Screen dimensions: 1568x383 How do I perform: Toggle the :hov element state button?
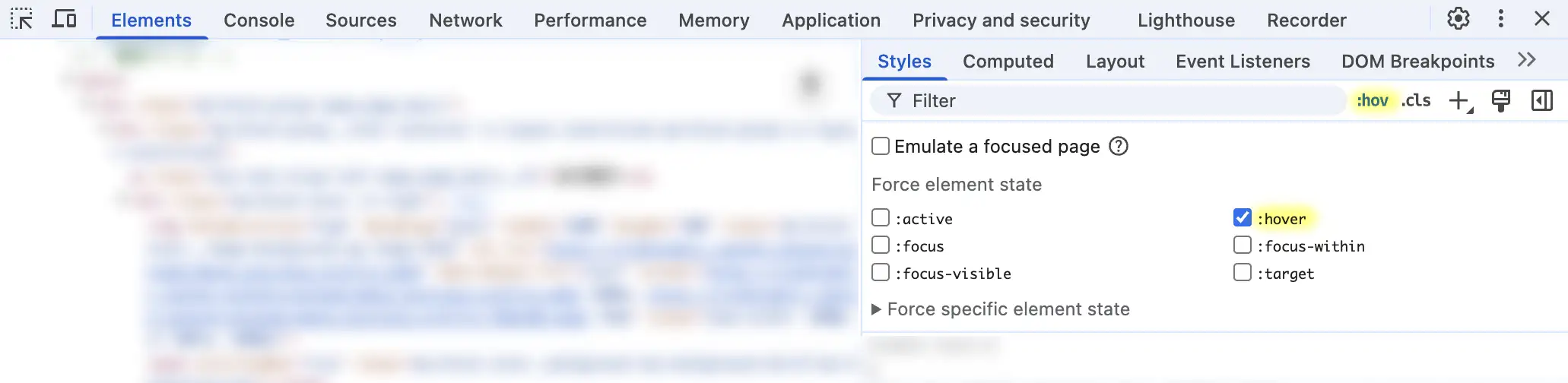1373,101
